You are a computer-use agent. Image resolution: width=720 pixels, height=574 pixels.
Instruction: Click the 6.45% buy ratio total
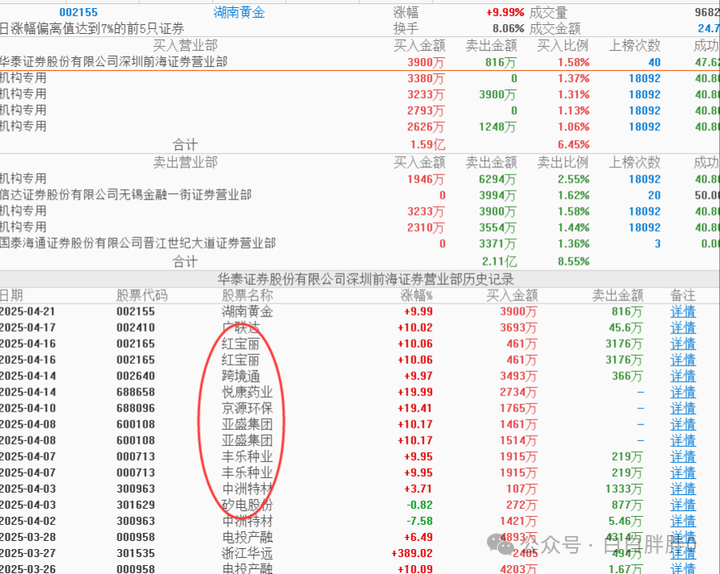(x=574, y=145)
